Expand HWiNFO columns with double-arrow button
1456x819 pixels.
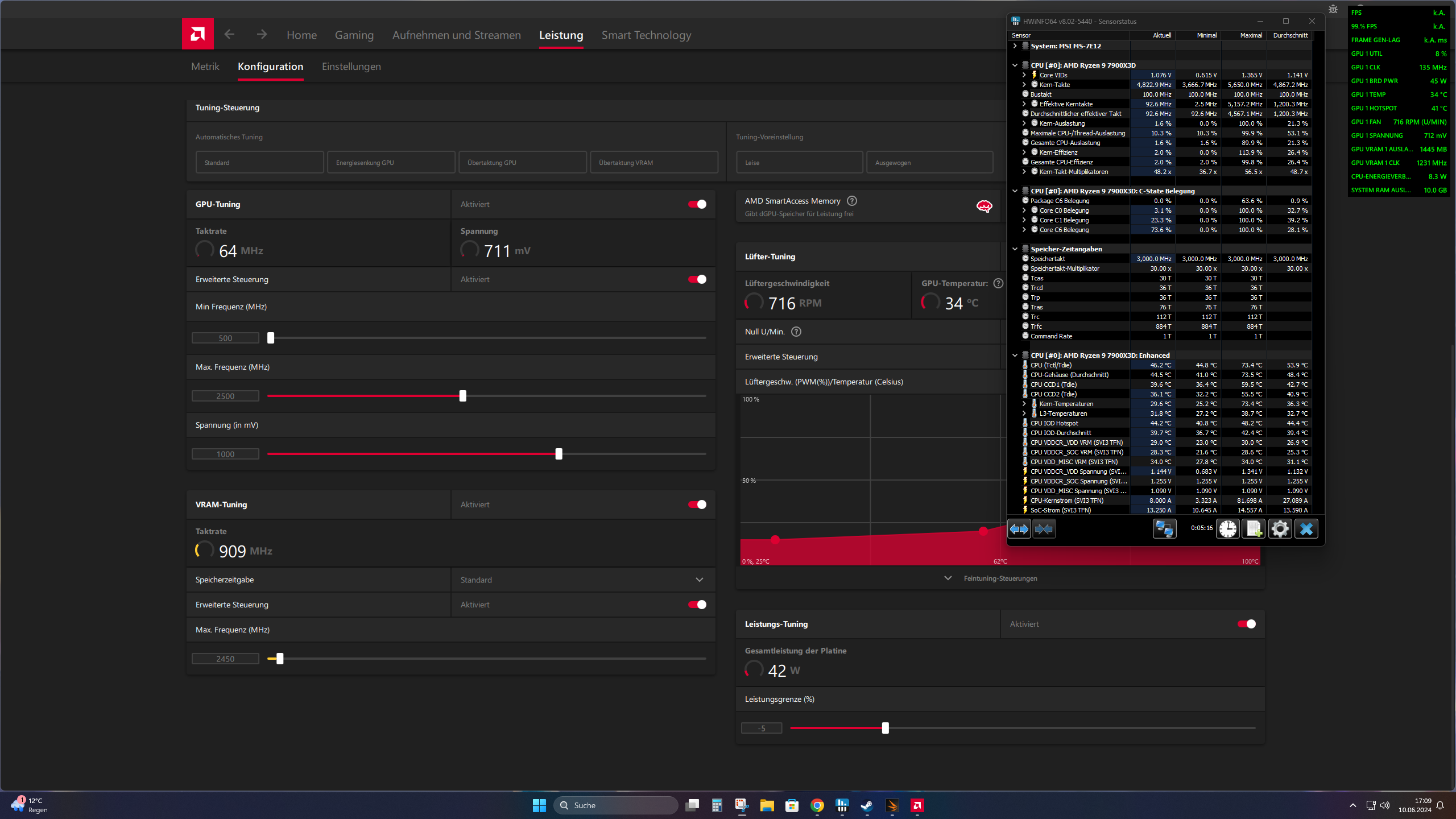[x=1019, y=529]
